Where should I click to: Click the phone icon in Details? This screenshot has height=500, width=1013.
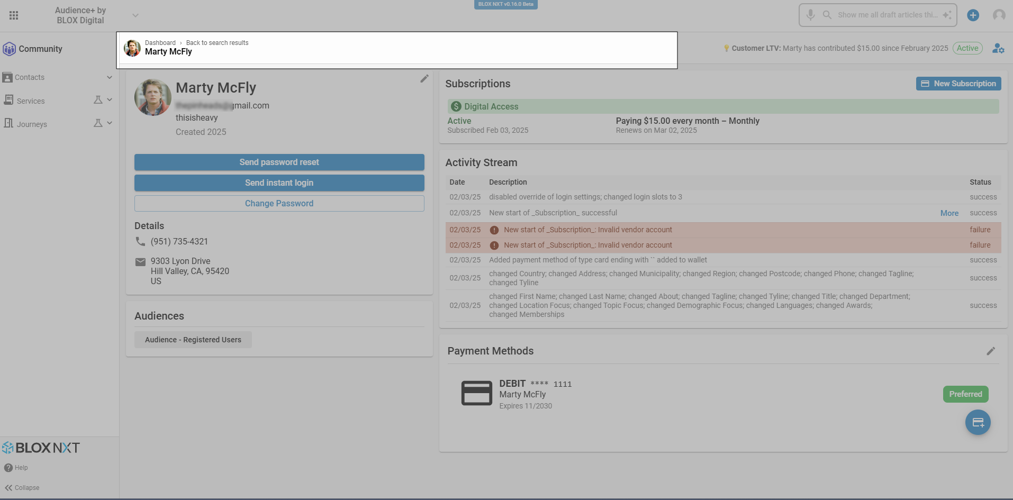click(140, 242)
